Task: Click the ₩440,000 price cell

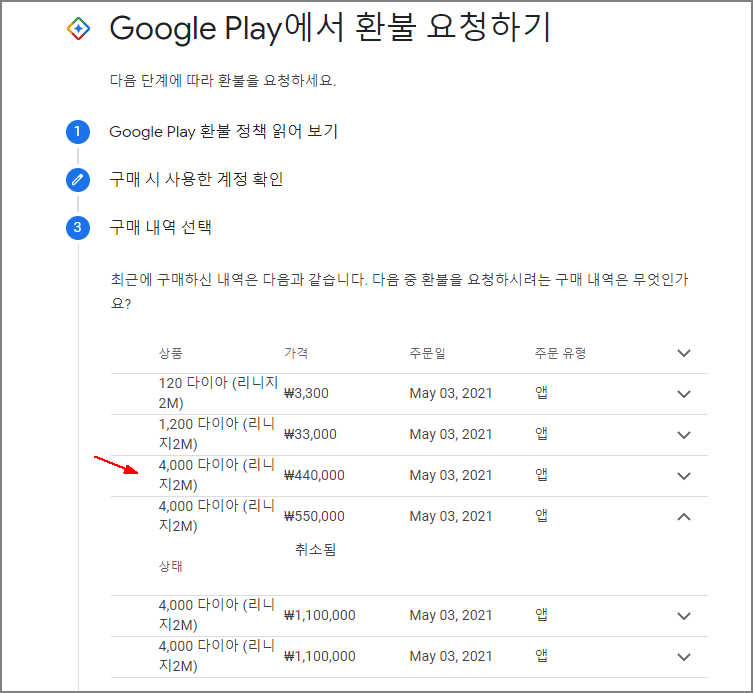Action: [314, 475]
